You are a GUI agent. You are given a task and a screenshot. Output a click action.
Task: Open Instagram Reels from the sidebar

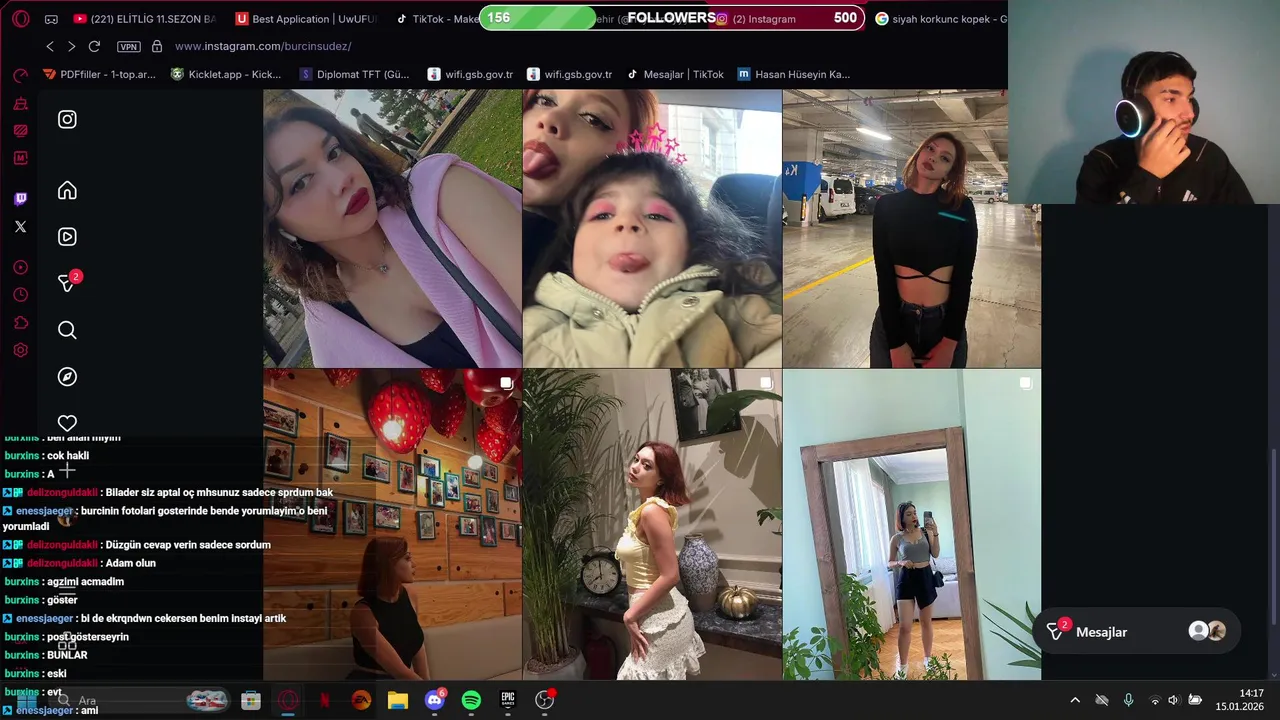click(x=67, y=237)
